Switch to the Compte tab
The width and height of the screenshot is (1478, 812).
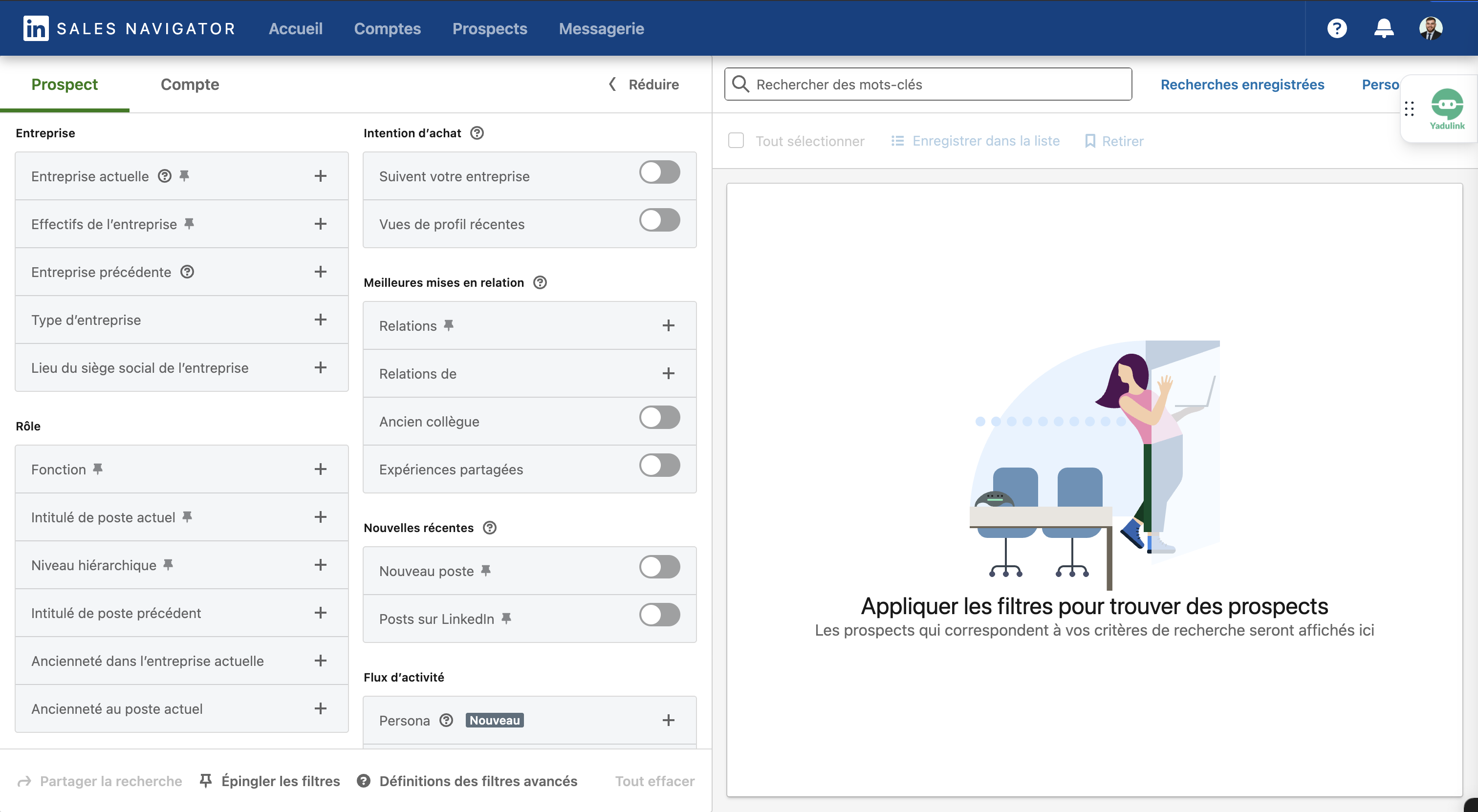point(190,85)
